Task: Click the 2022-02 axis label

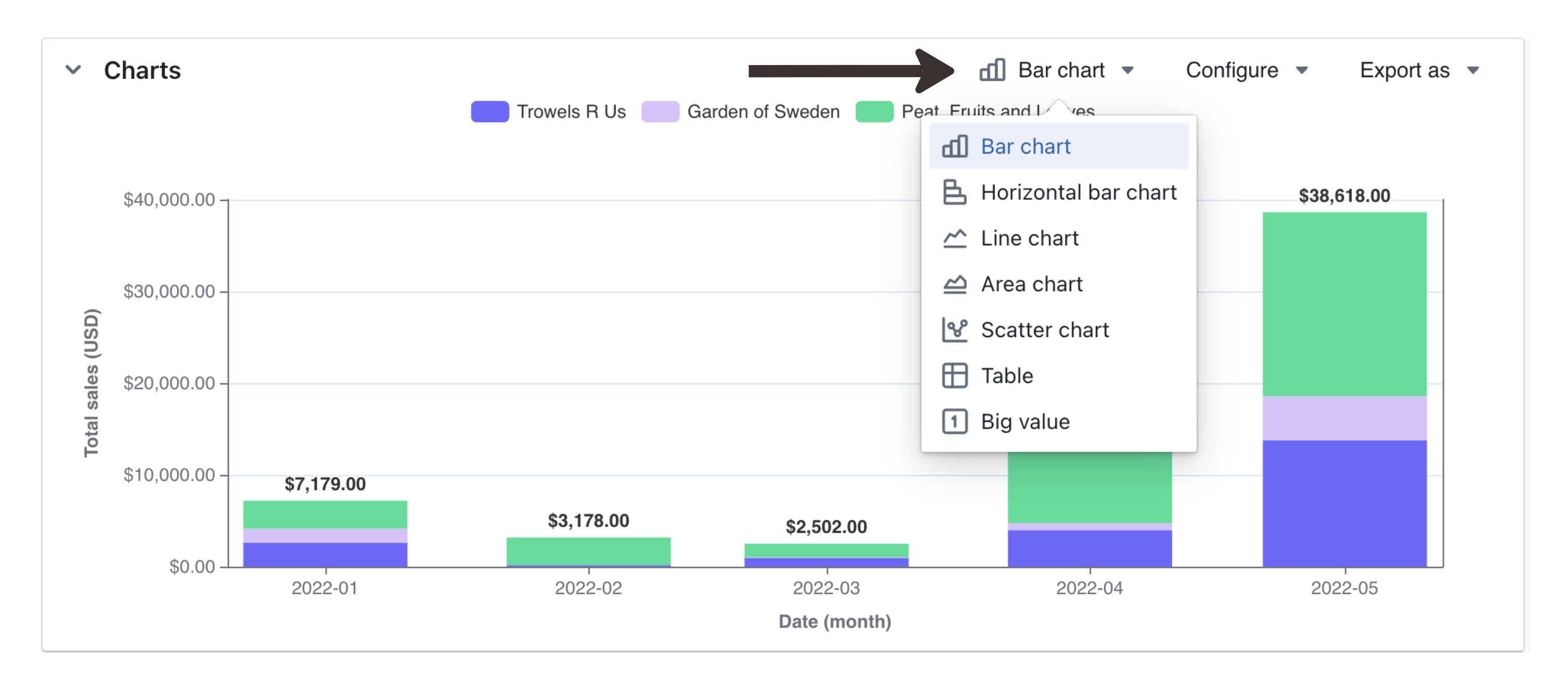Action: [588, 588]
